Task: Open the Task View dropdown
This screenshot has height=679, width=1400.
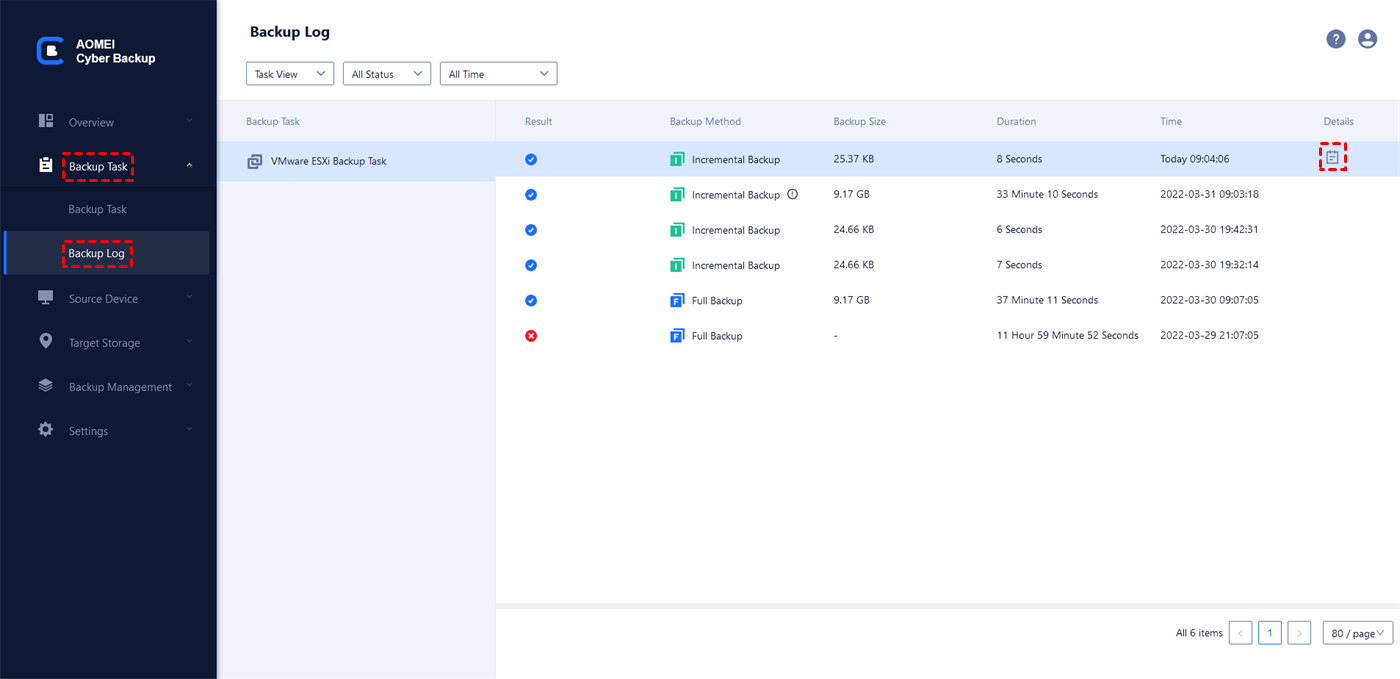Action: pyautogui.click(x=290, y=74)
